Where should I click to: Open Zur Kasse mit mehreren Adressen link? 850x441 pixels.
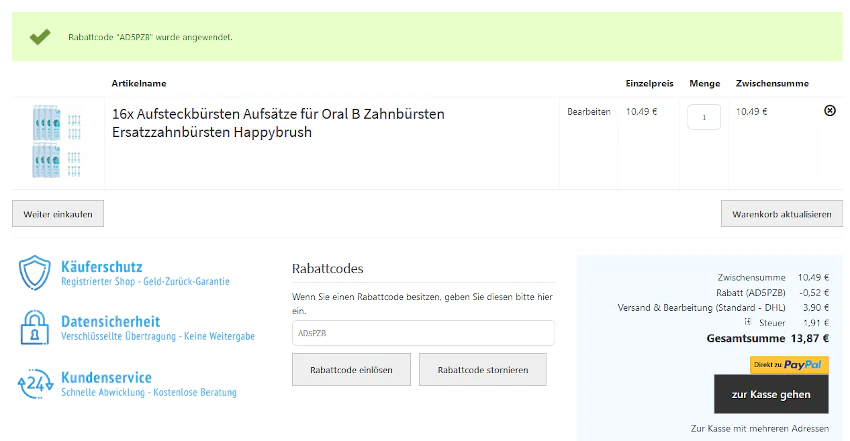[759, 429]
